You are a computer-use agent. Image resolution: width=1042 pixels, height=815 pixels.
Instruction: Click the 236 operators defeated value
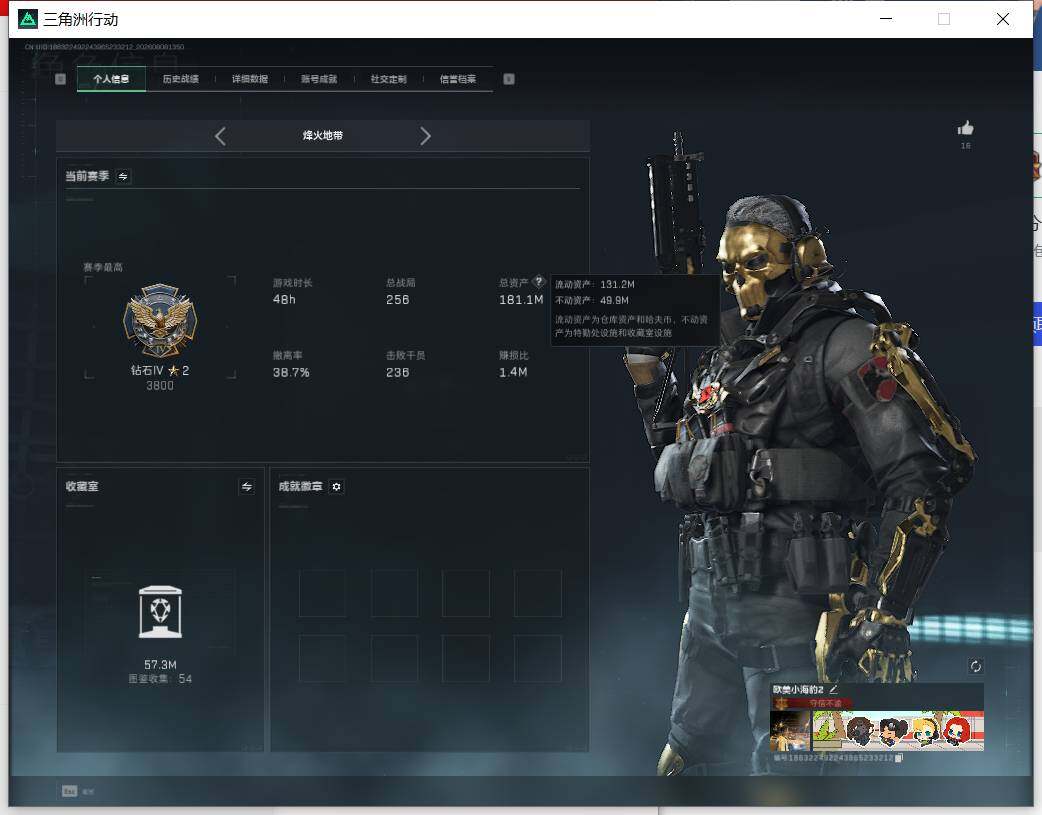(397, 372)
